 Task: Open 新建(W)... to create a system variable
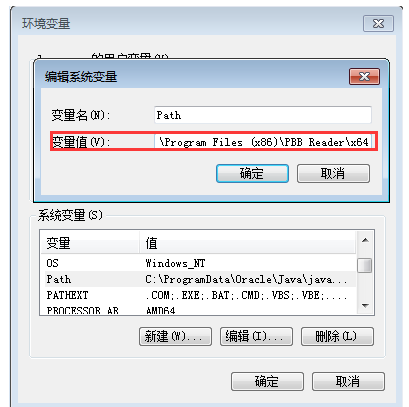click(x=175, y=336)
